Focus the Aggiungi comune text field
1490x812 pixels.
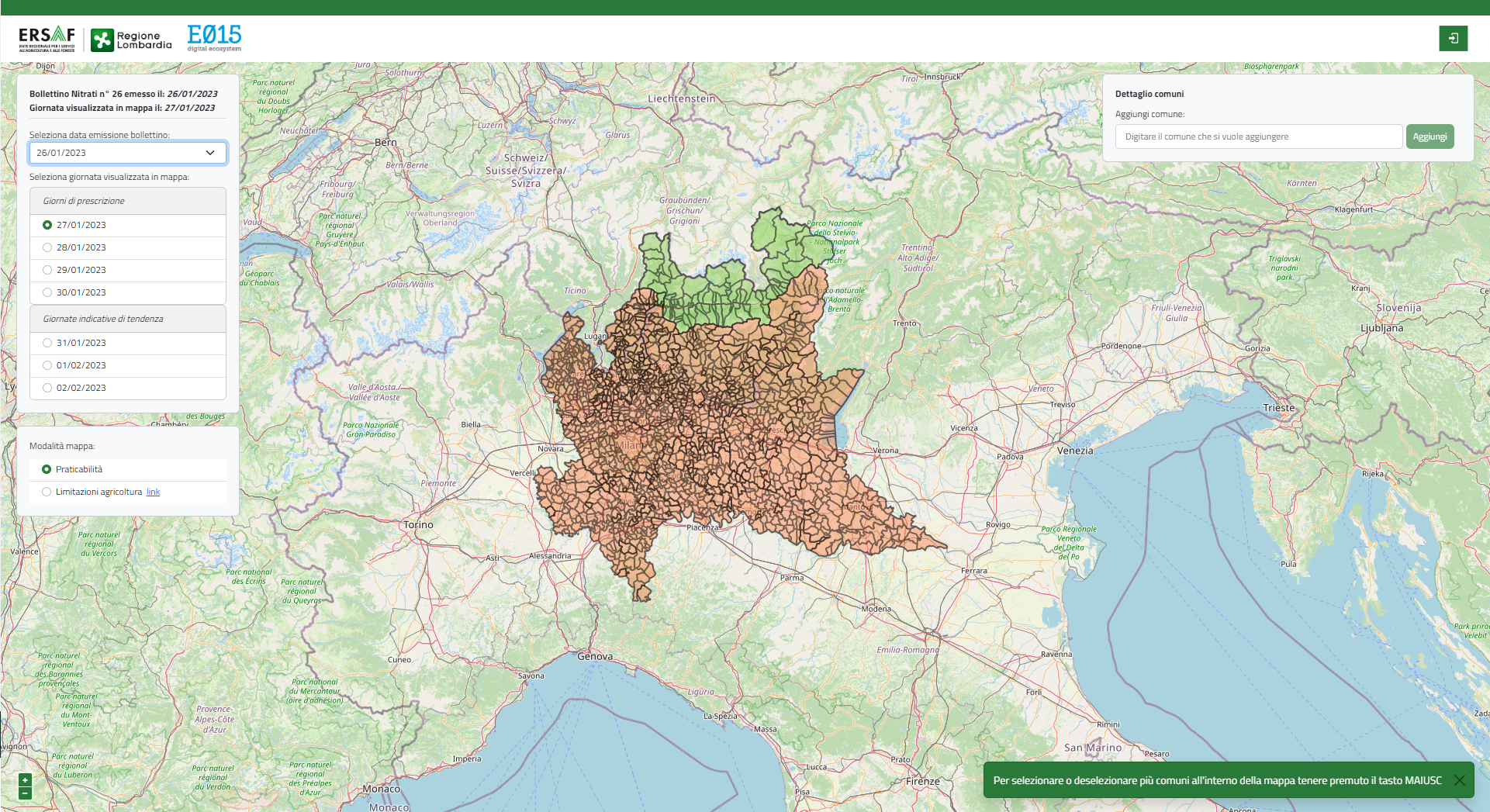[x=1258, y=136]
